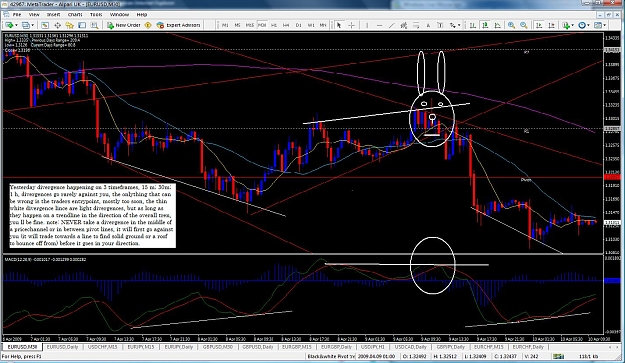Open the Insert menu
This screenshot has width=625, height=363.
pyautogui.click(x=54, y=14)
